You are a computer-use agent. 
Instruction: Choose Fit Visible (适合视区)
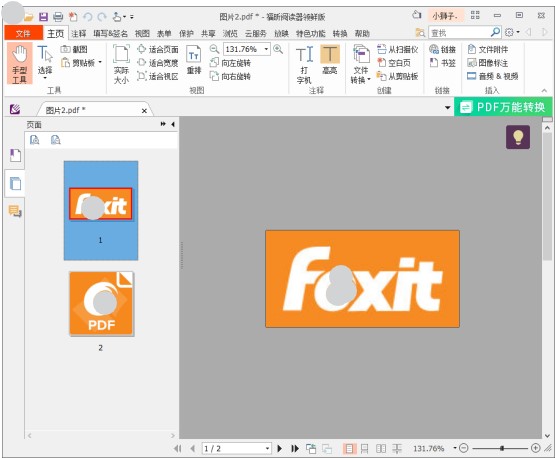point(158,76)
